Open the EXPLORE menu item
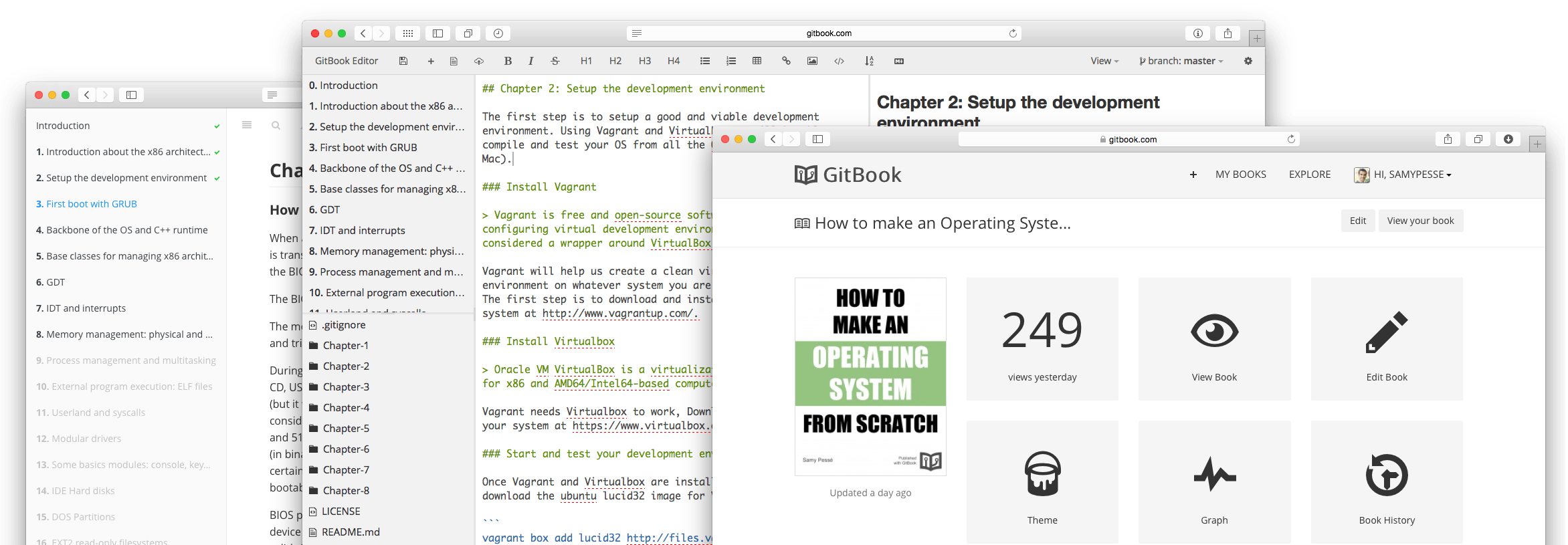This screenshot has width=1568, height=545. 1310,175
